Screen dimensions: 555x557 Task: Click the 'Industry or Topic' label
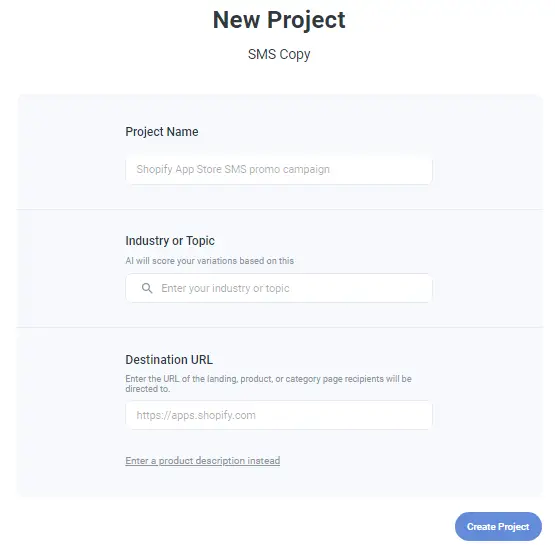pyautogui.click(x=170, y=241)
